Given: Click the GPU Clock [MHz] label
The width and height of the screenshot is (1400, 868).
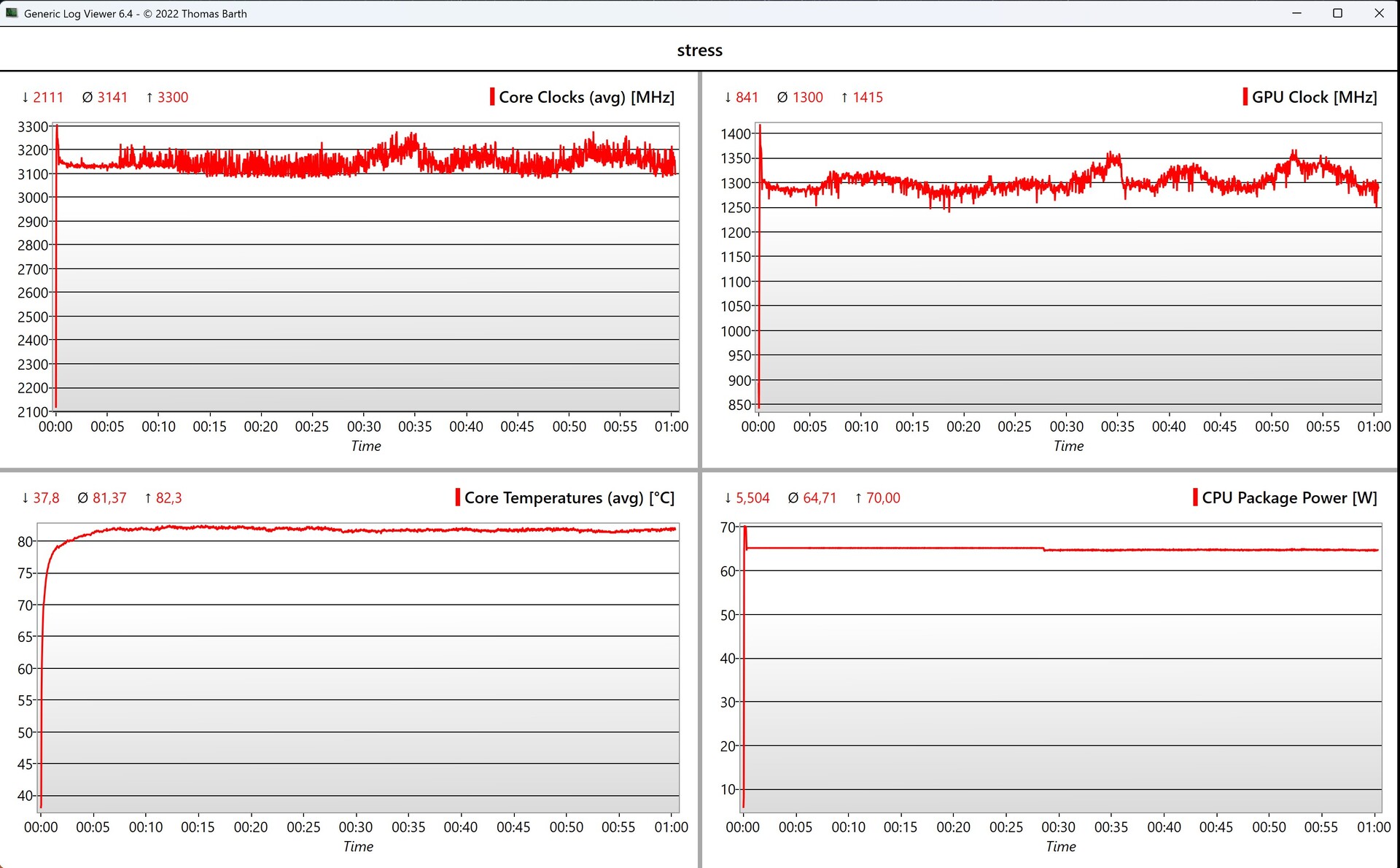Looking at the screenshot, I should (1314, 97).
